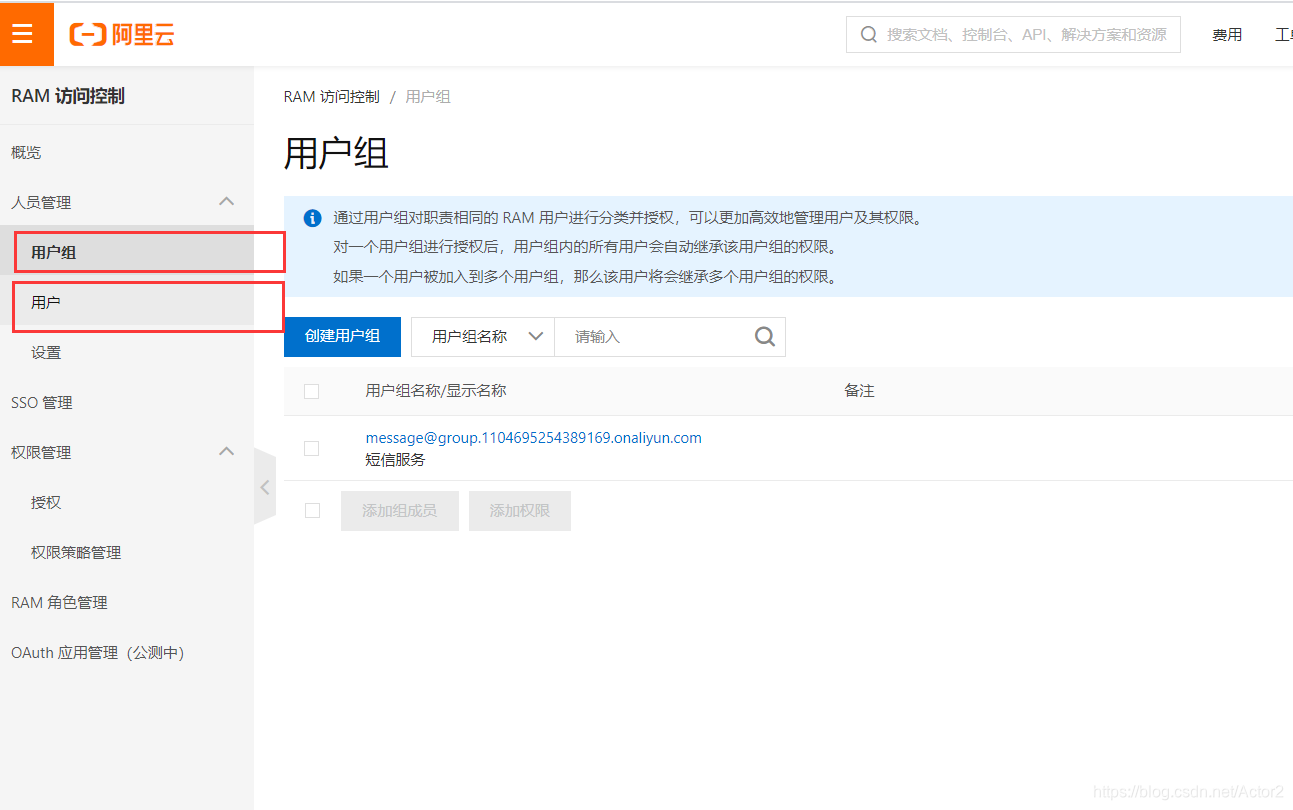Open the 用户组名称 filter dropdown
The image size is (1293, 810).
coord(483,337)
